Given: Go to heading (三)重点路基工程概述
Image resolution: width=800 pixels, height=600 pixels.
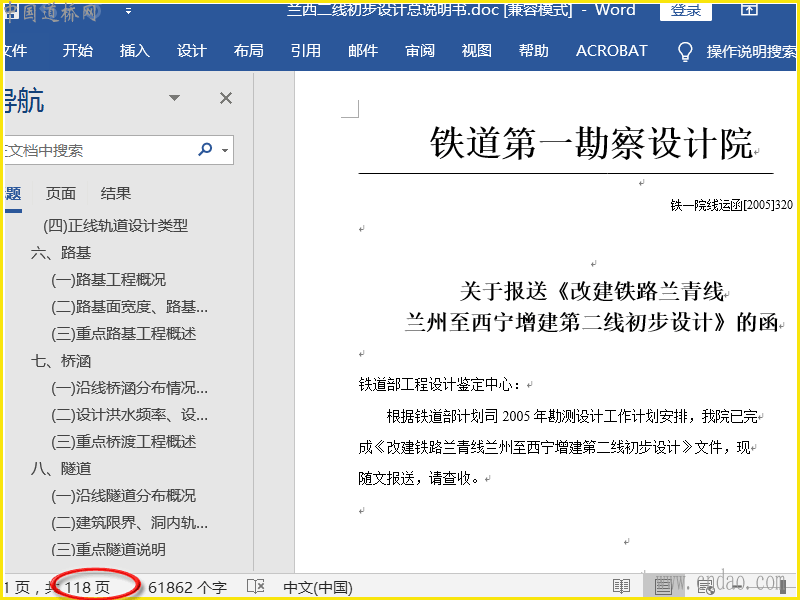Looking at the screenshot, I should click(124, 334).
